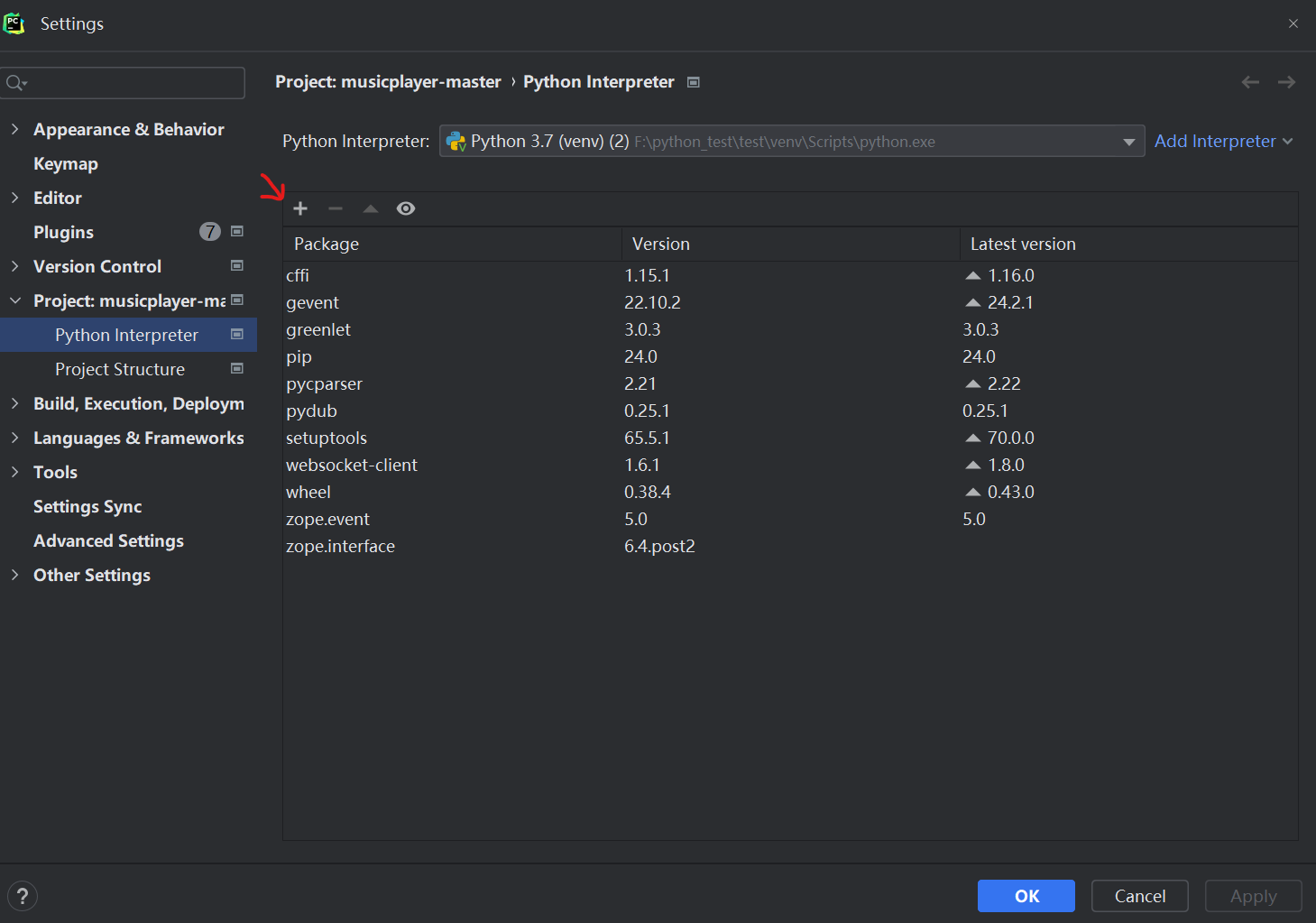Click project-level icon on Plugins row
This screenshot has height=923, width=1316.
(x=237, y=231)
